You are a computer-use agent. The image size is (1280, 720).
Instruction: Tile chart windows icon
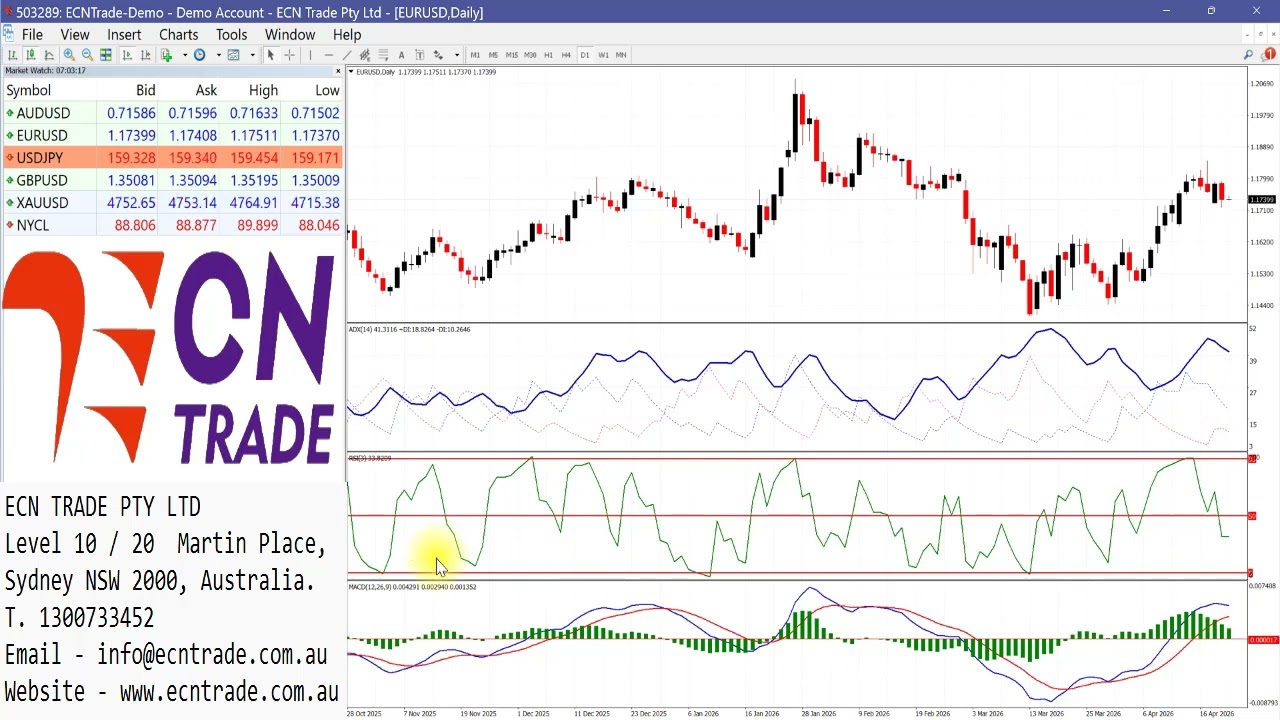point(105,55)
